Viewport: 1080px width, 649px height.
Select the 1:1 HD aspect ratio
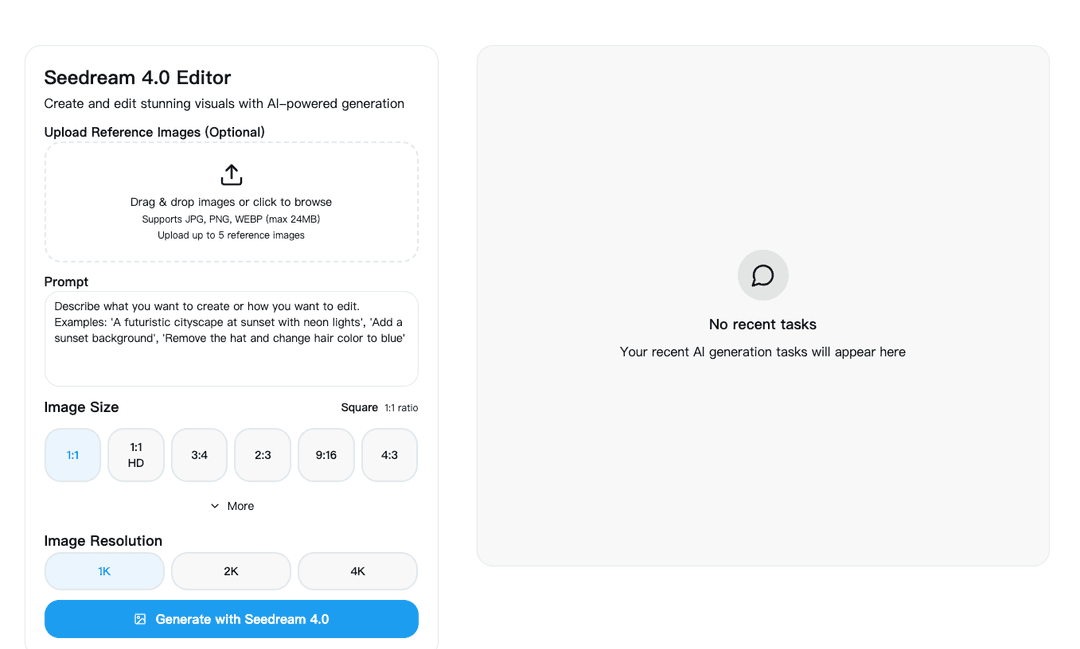click(x=135, y=455)
